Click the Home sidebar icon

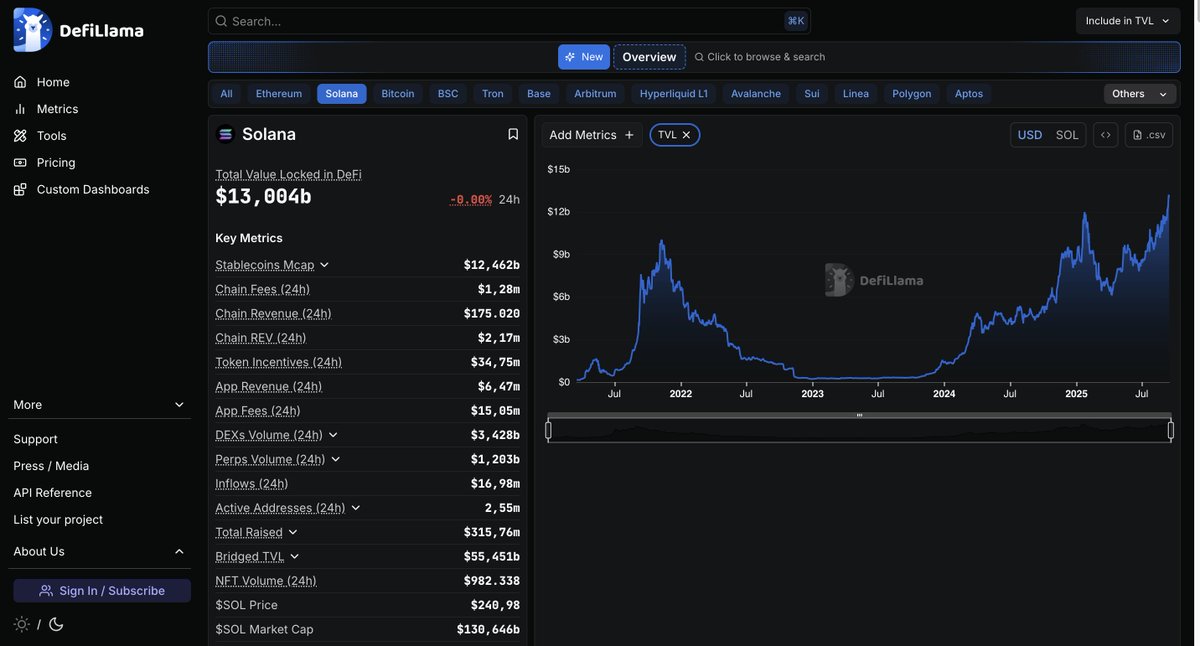tap(20, 82)
